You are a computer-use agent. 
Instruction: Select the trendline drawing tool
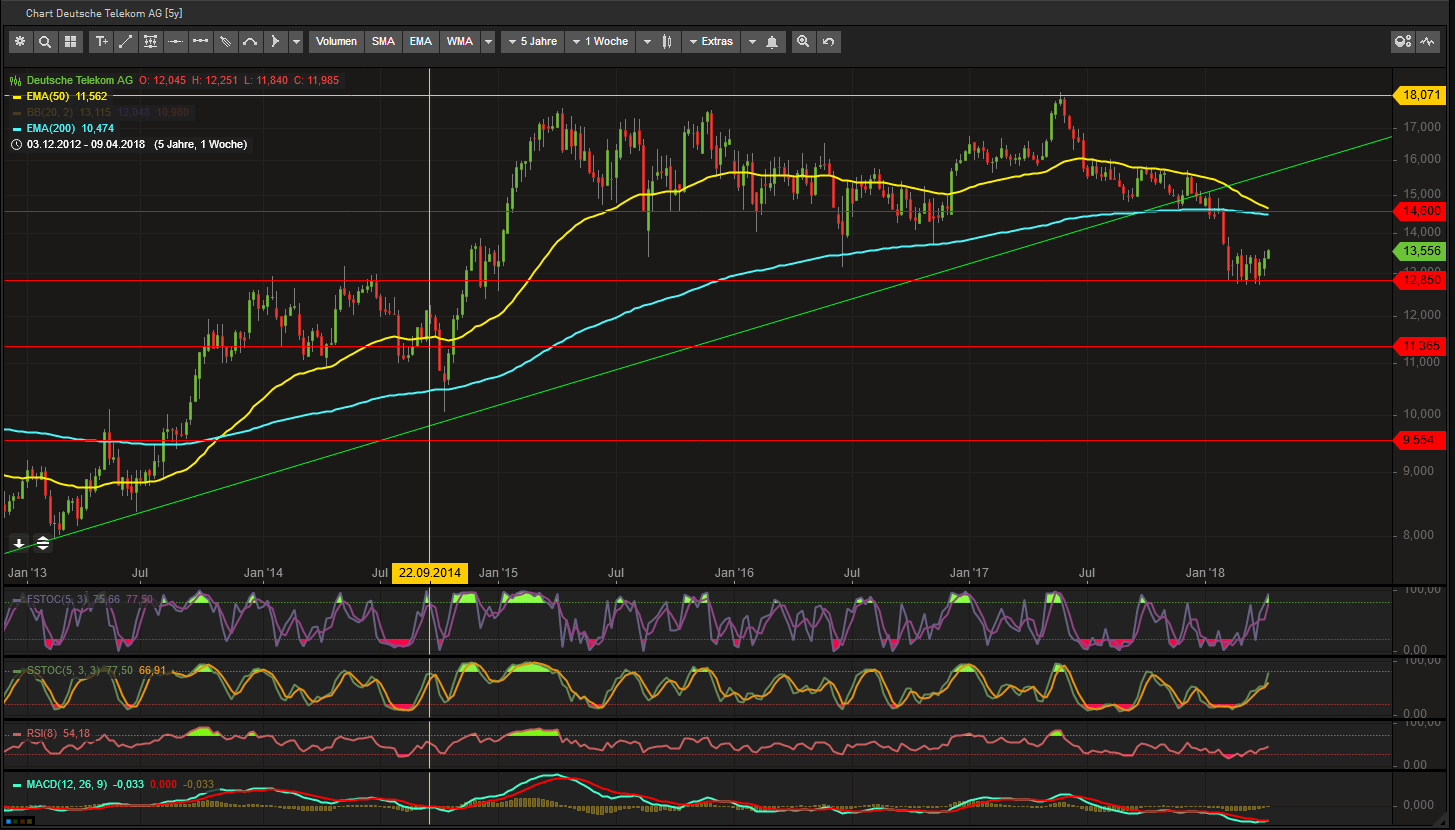click(x=124, y=41)
